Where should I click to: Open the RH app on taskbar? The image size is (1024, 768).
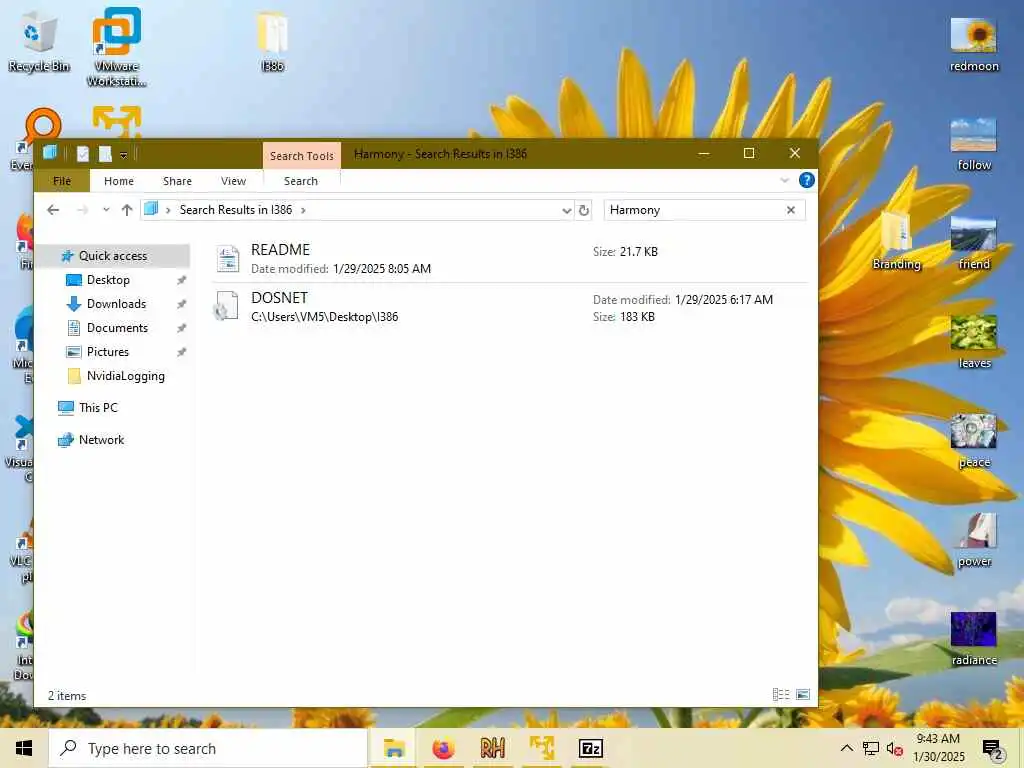coord(492,748)
